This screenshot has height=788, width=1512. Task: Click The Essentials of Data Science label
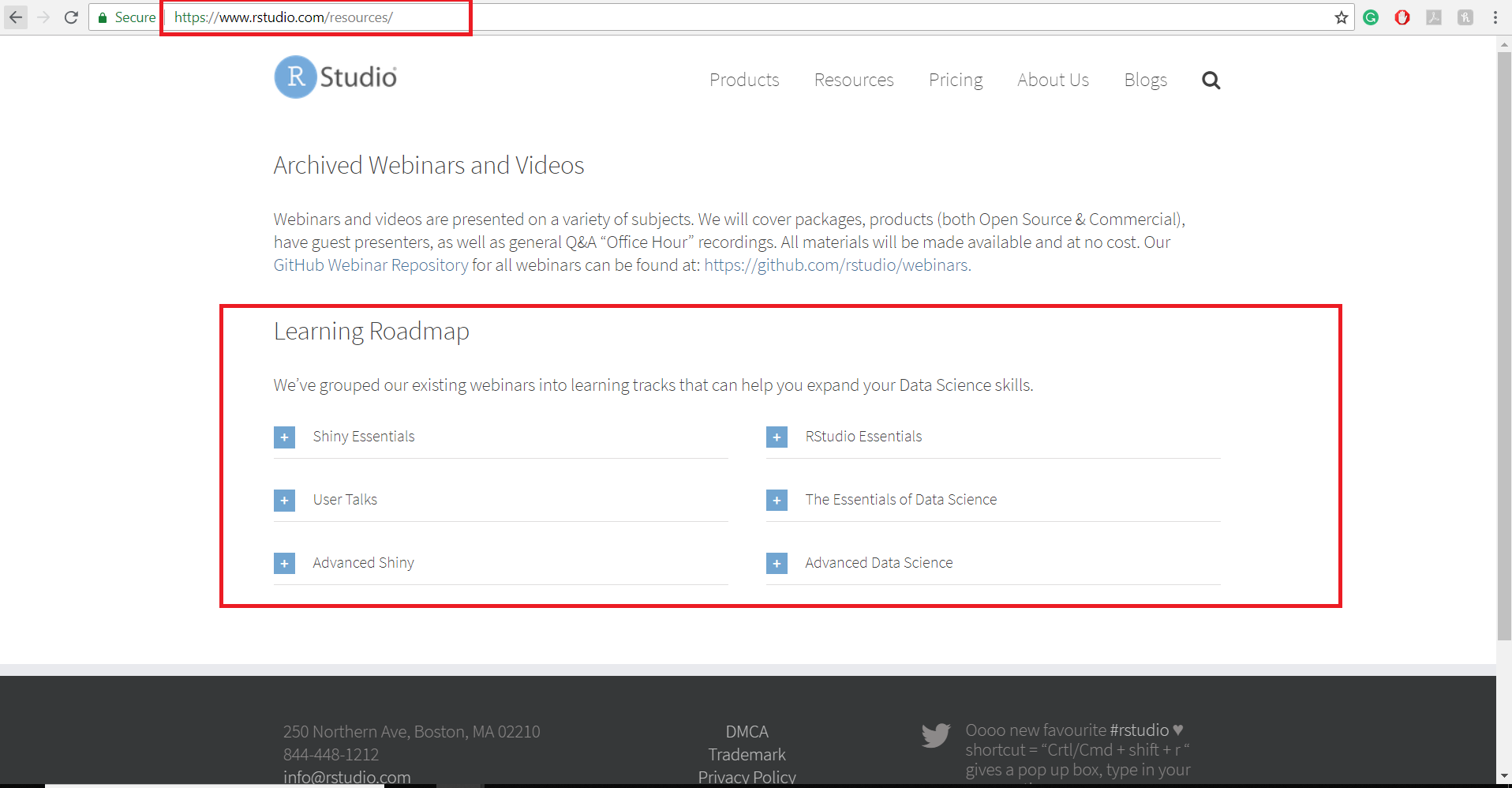(x=901, y=500)
